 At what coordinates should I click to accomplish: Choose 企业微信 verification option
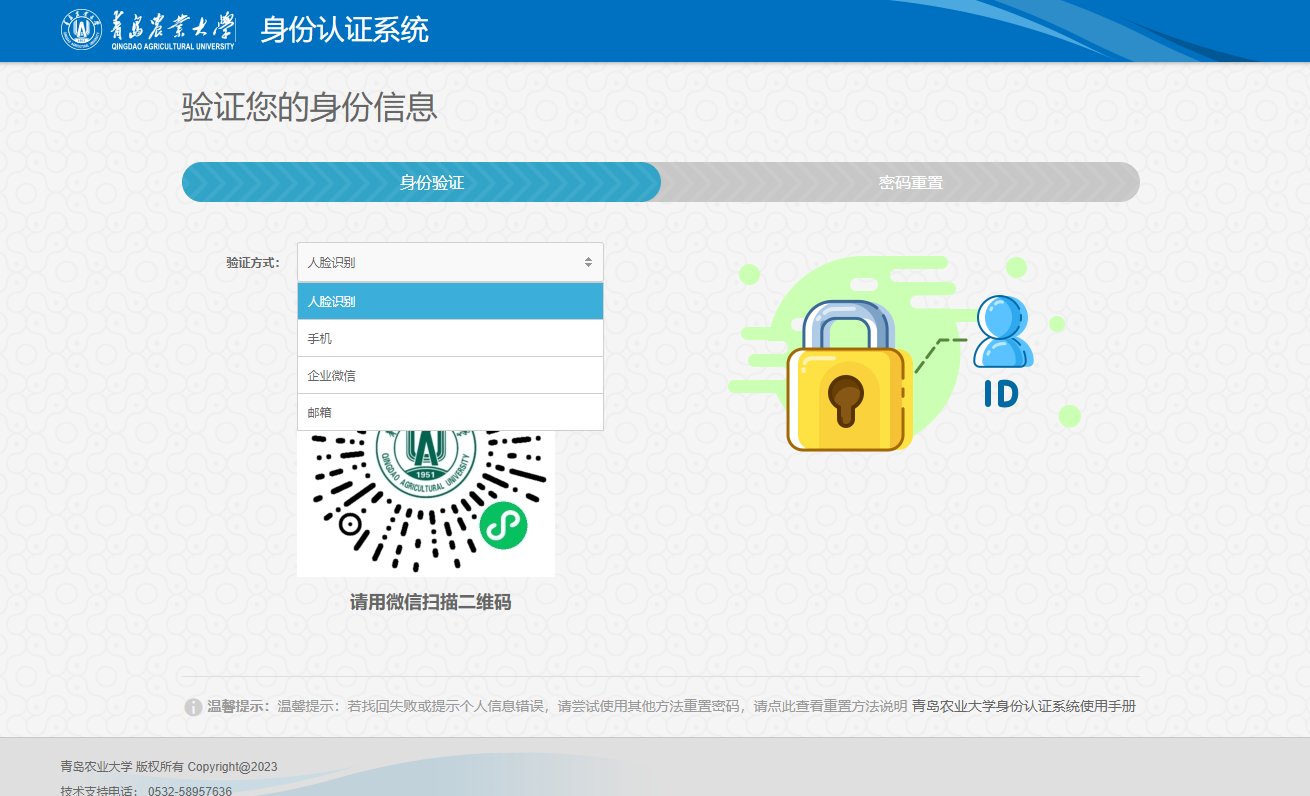(x=450, y=375)
